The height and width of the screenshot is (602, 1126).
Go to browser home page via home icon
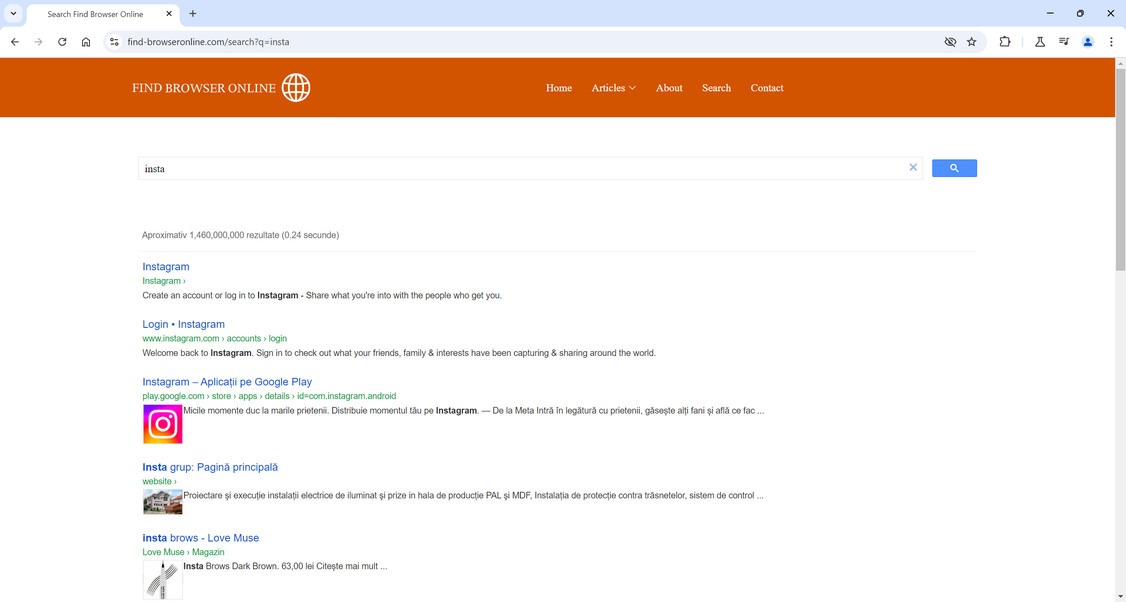86,41
